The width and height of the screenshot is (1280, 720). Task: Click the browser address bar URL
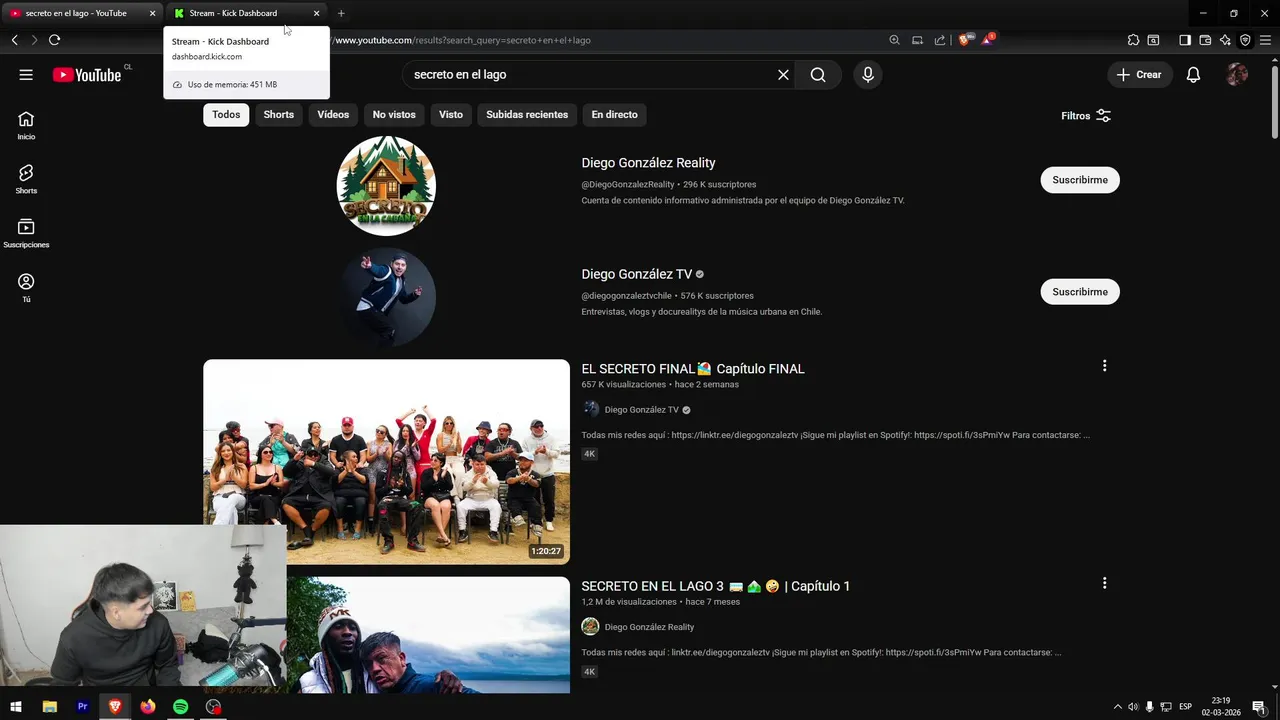(x=462, y=40)
